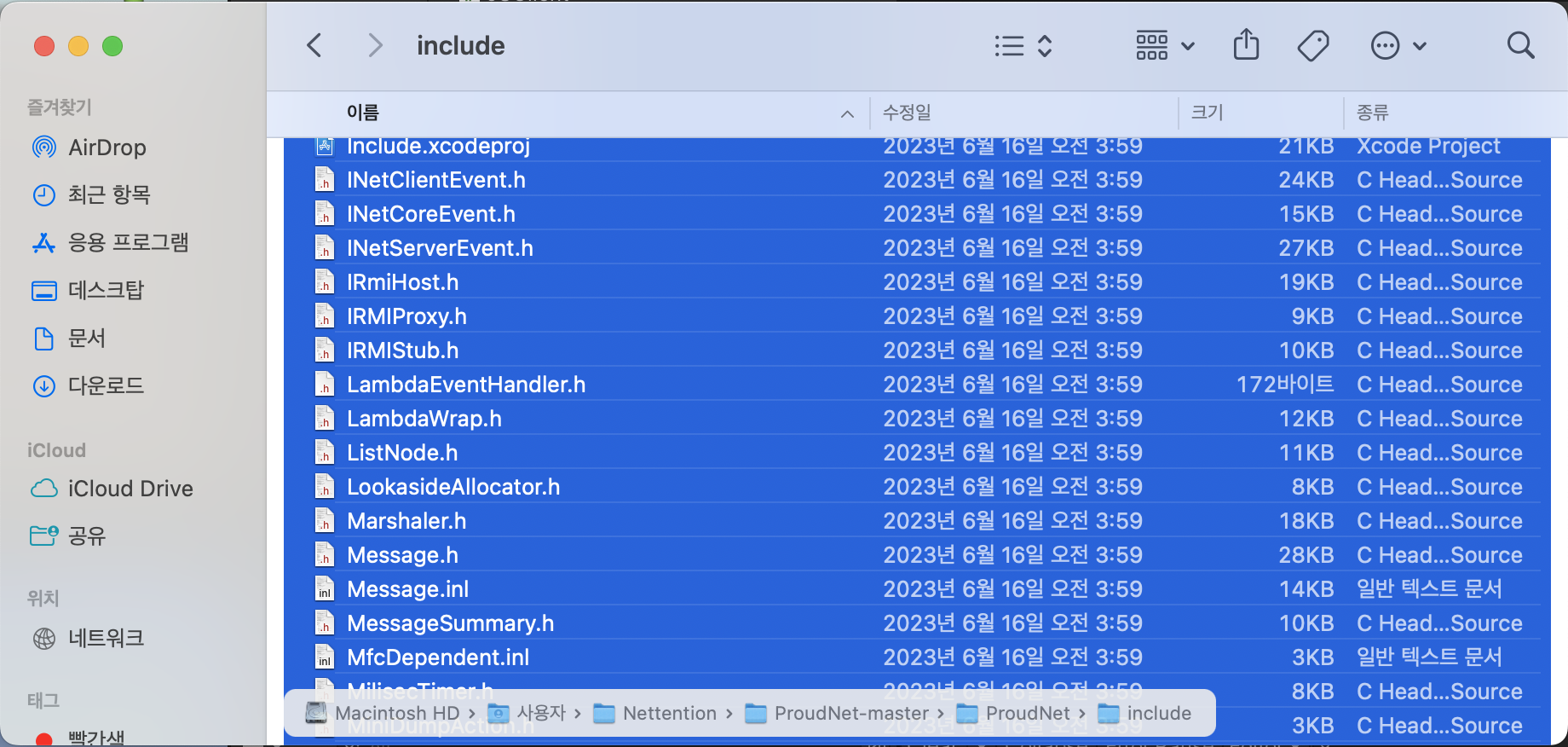Open AirDrop in the sidebar
The image size is (1568, 747).
tap(107, 148)
